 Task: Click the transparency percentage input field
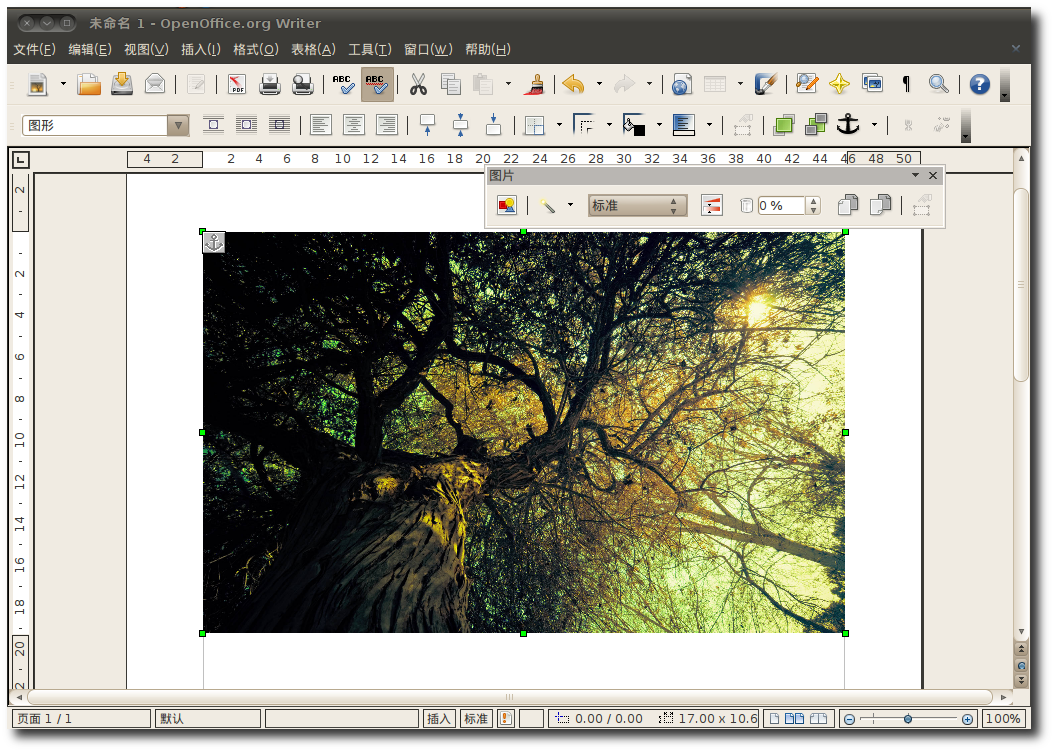point(781,205)
